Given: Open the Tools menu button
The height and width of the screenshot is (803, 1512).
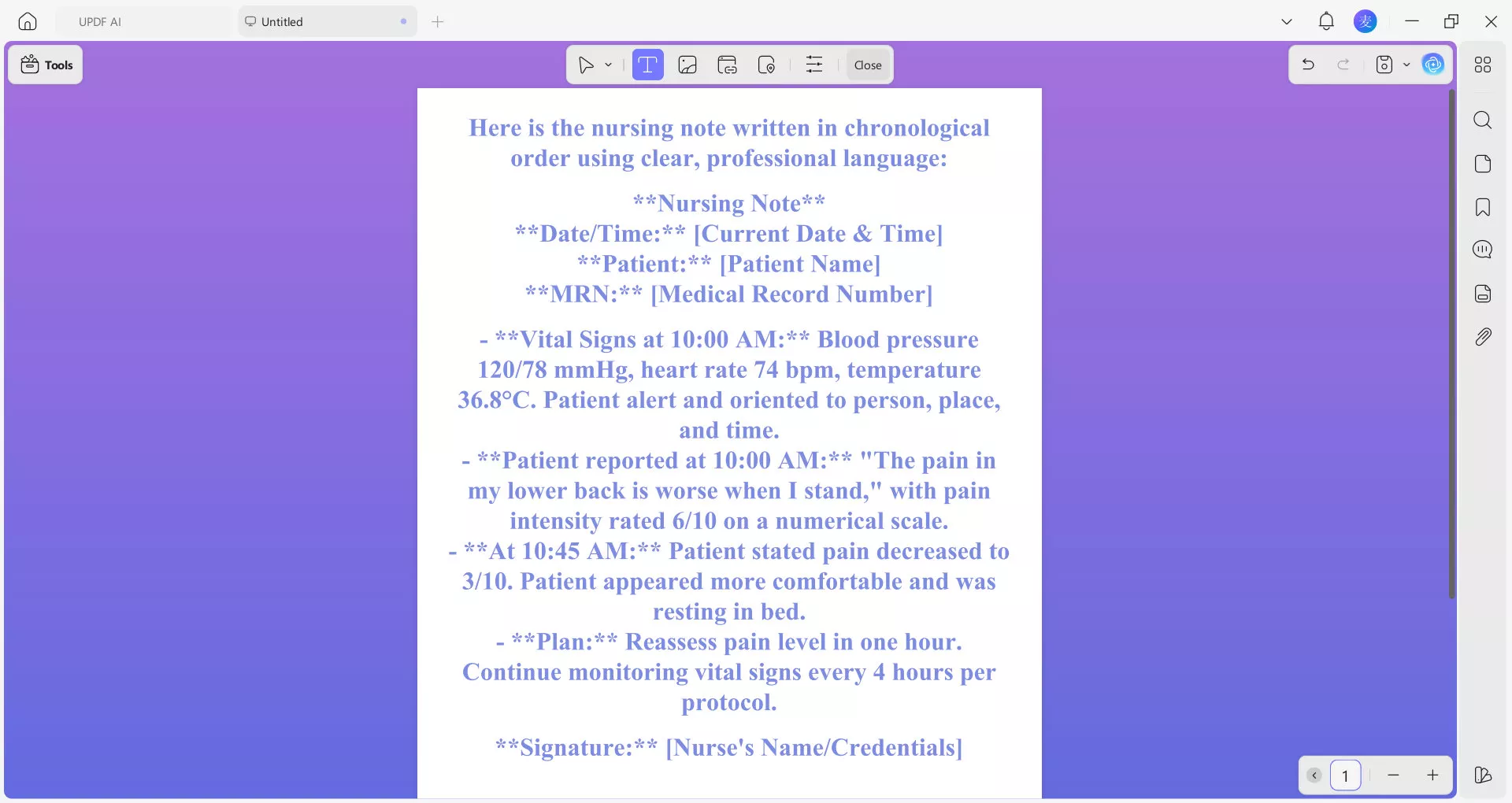Looking at the screenshot, I should point(45,65).
